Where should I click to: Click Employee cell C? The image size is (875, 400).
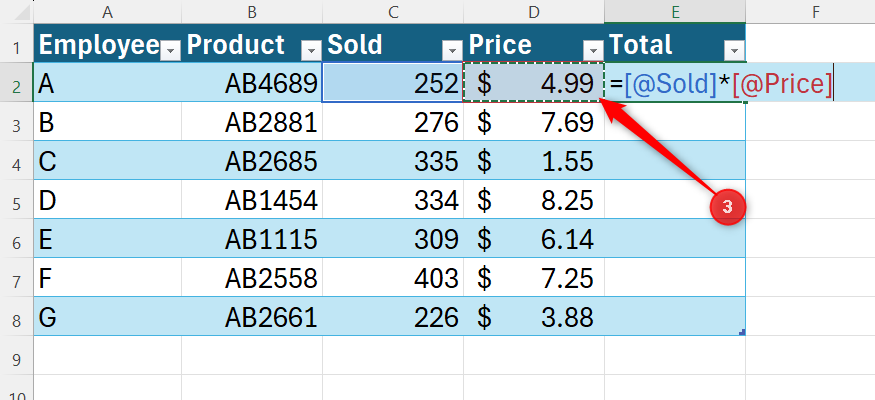click(x=107, y=160)
